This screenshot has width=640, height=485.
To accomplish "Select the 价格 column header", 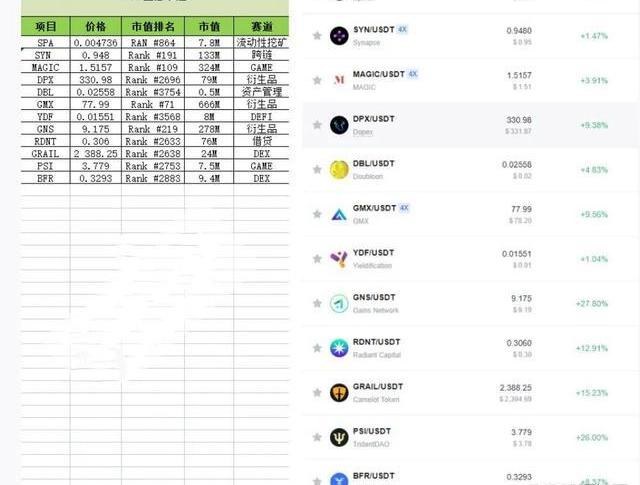I will [x=96, y=27].
